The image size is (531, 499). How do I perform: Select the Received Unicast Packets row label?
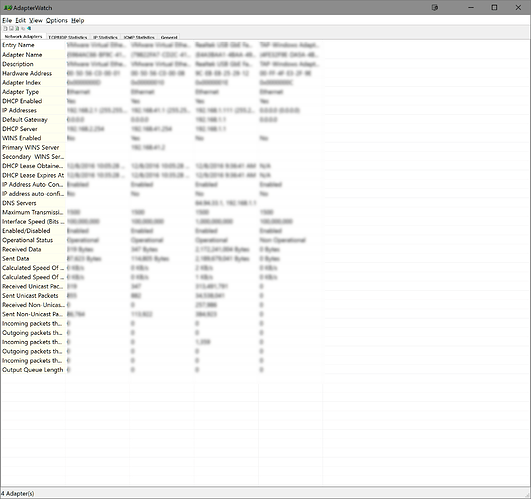pos(33,286)
